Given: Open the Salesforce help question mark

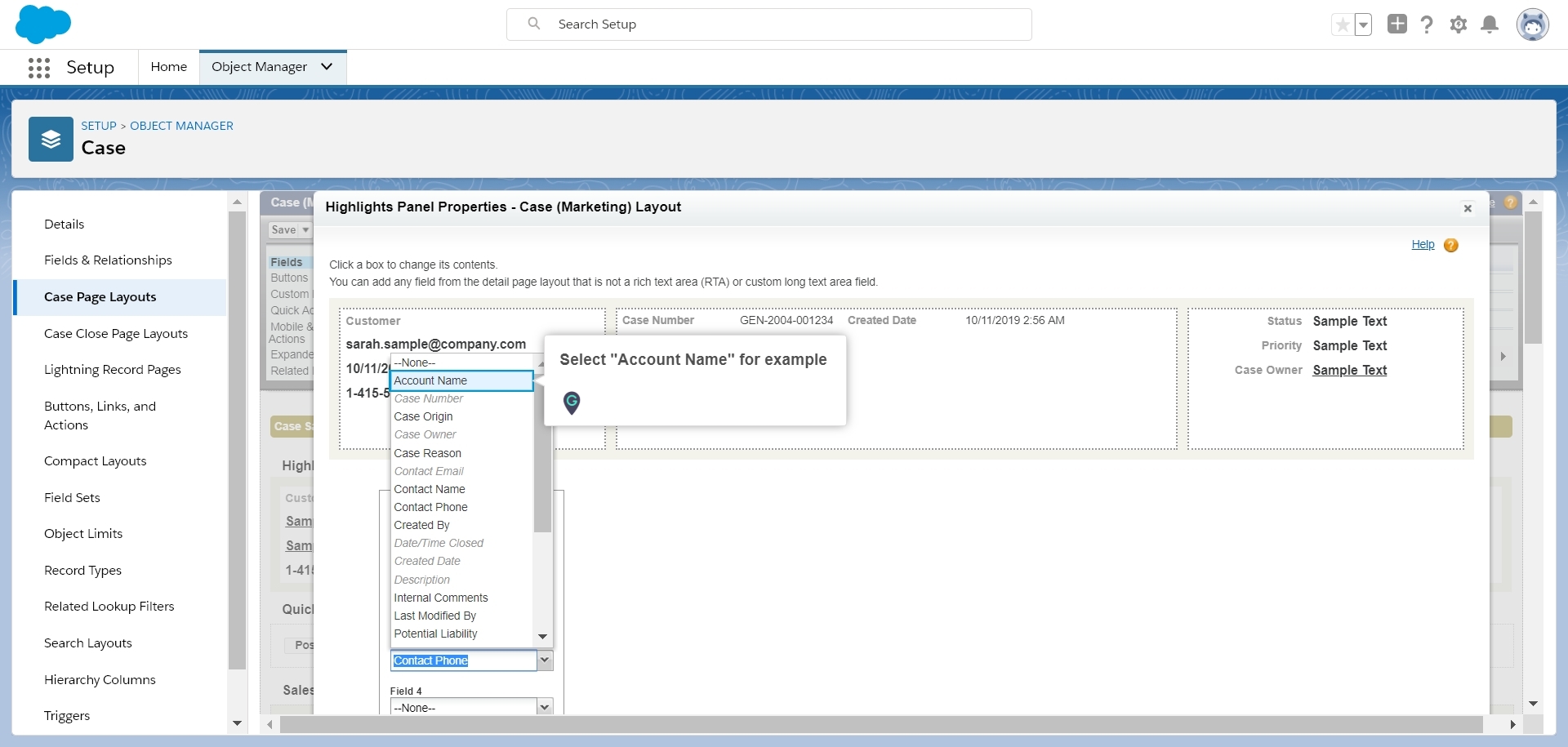Looking at the screenshot, I should (1427, 24).
